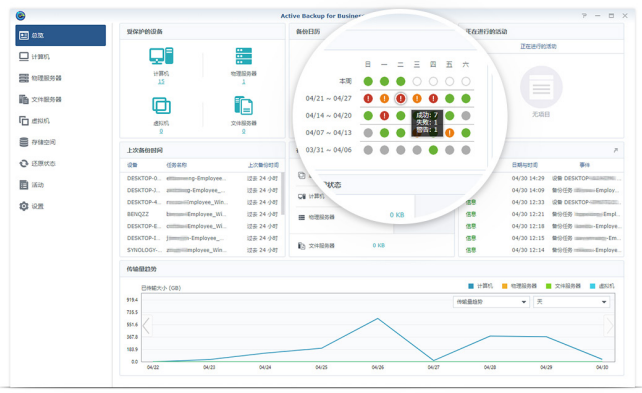Open the 存储空间 storage sidebar section
Screen dimensions: 642x393
[61, 142]
